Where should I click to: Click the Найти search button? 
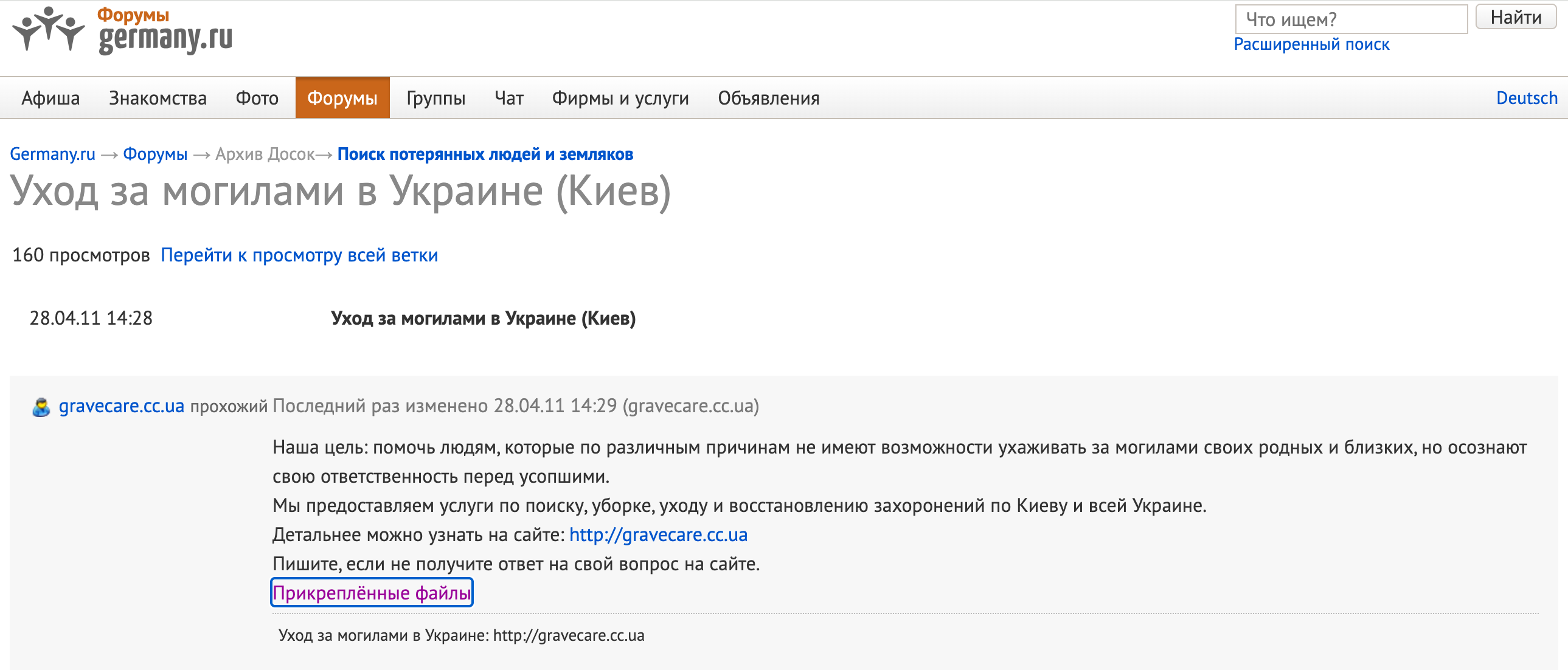pyautogui.click(x=1516, y=17)
